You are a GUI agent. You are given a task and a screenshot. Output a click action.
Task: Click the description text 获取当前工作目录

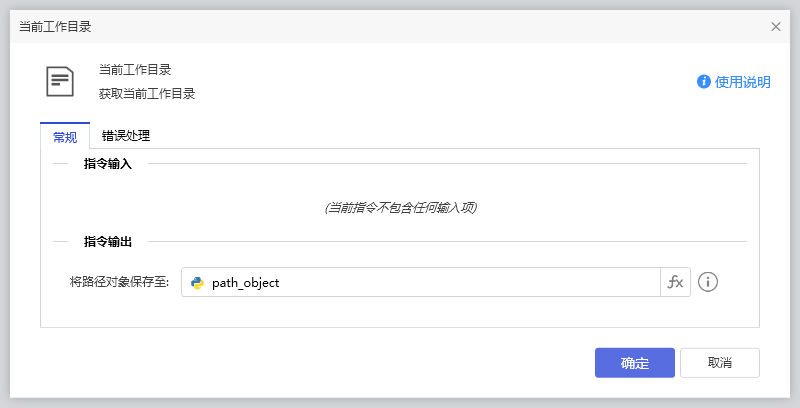point(146,94)
